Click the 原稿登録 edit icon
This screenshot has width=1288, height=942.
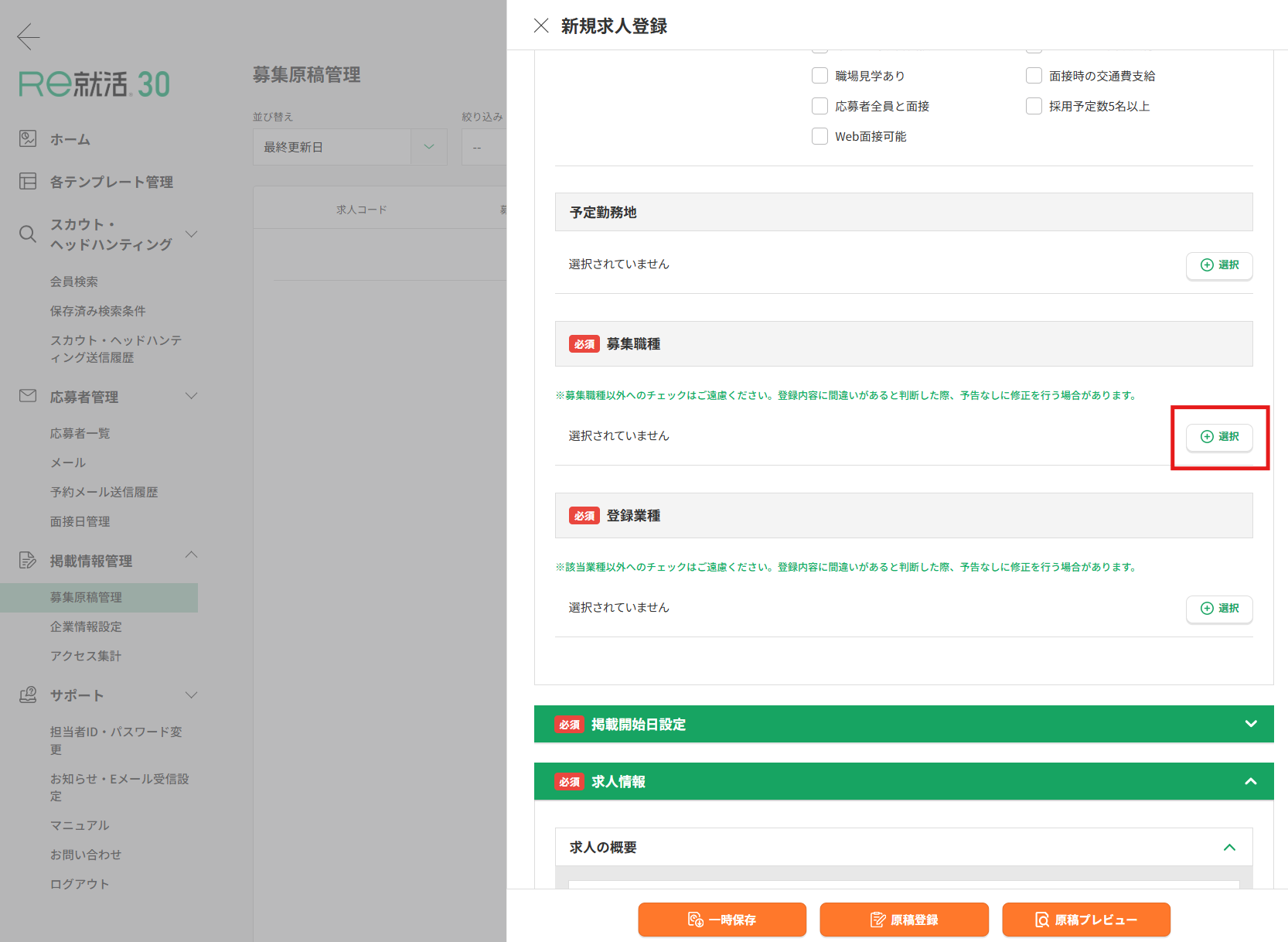pos(877,920)
